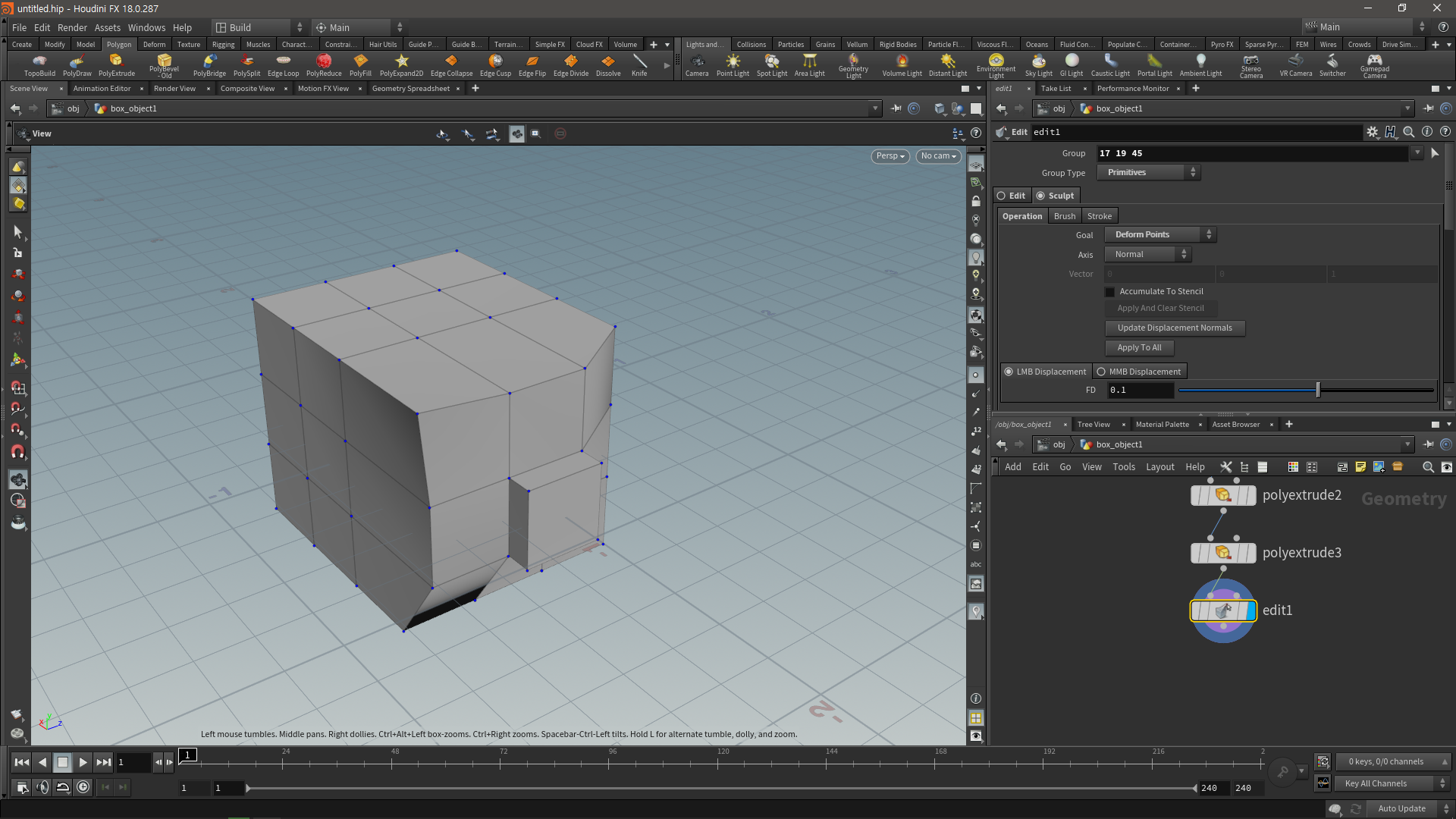Enable Accumulate To Stencil checkbox
This screenshot has height=819, width=1456.
coord(1110,292)
